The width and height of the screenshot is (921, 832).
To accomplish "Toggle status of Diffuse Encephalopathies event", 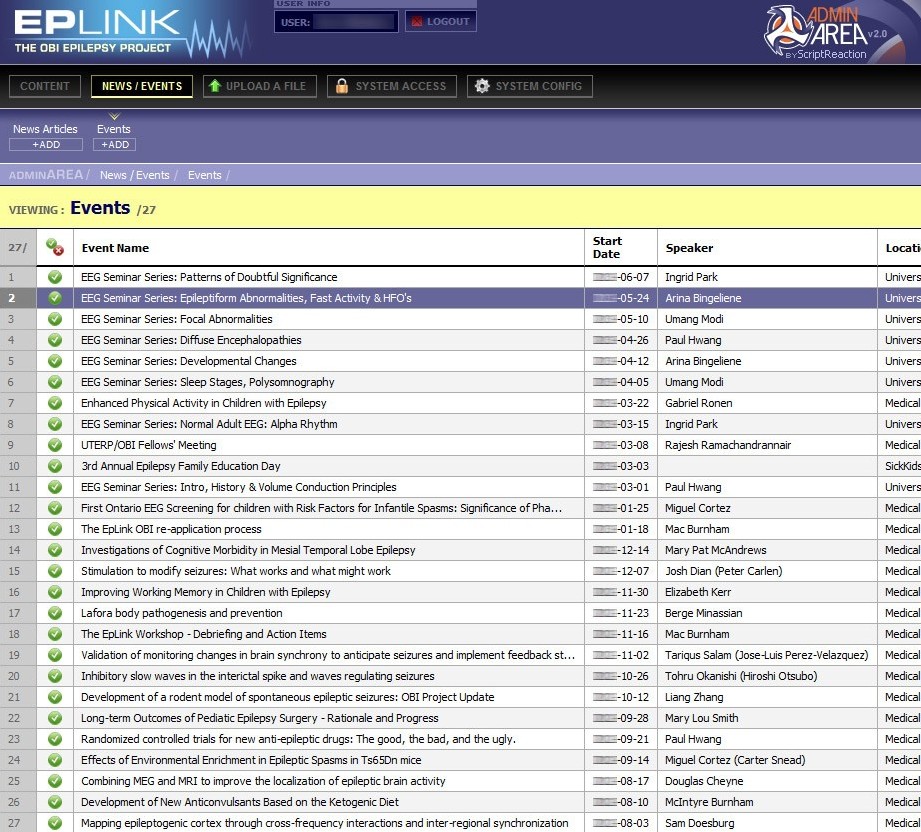I will (x=55, y=340).
